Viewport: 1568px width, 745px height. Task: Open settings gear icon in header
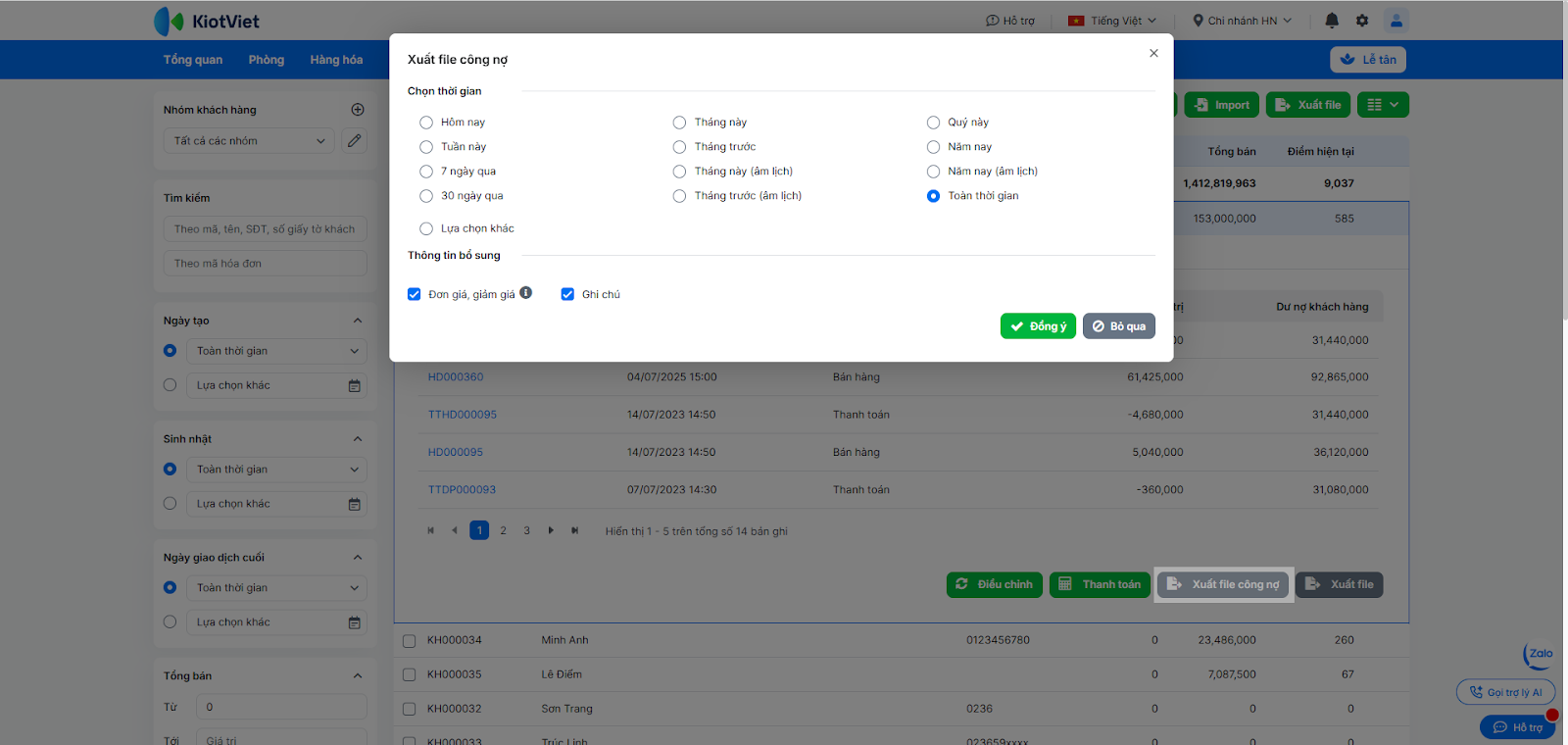pos(1361,21)
